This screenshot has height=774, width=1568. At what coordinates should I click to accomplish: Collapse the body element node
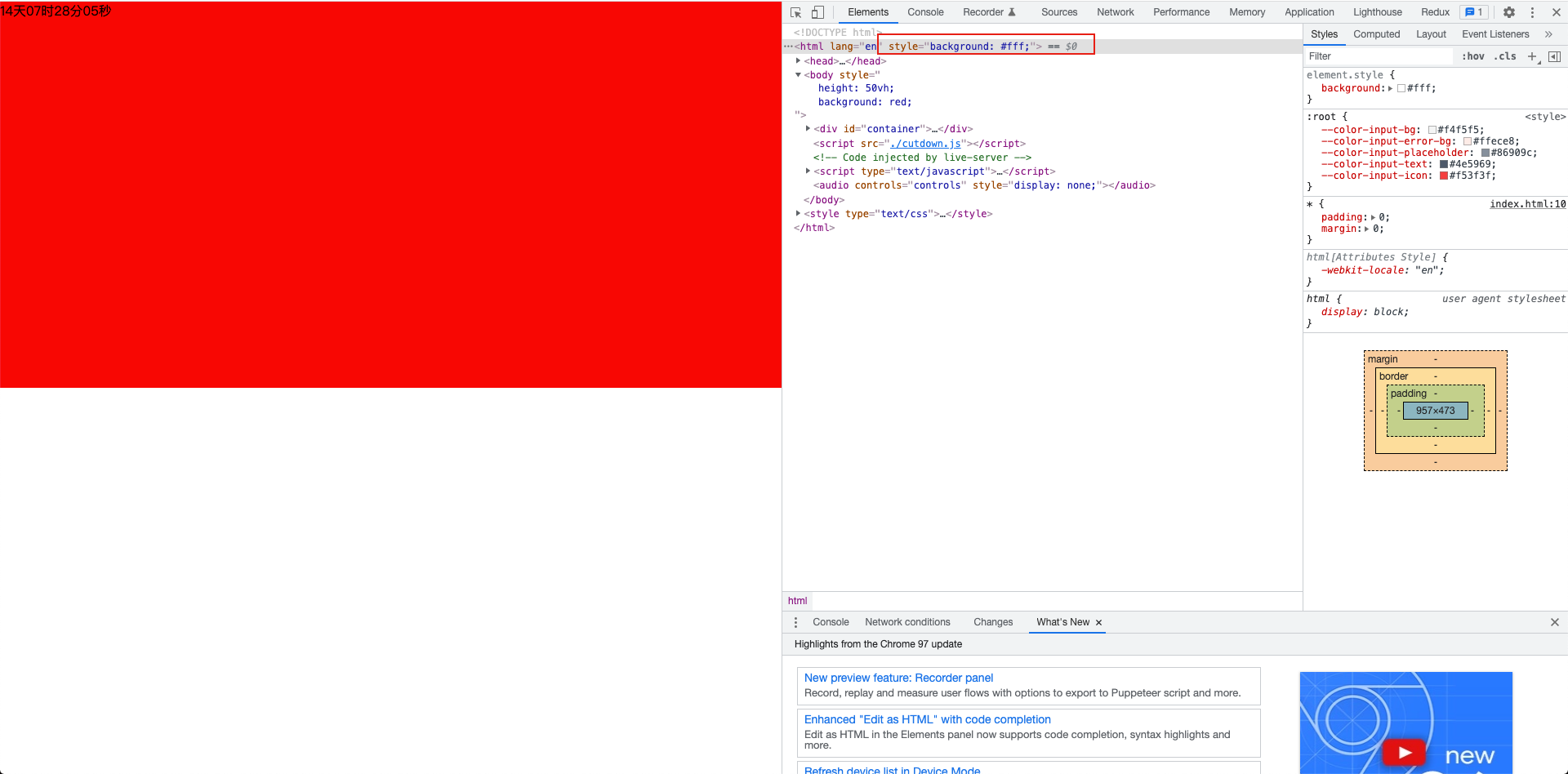point(799,74)
